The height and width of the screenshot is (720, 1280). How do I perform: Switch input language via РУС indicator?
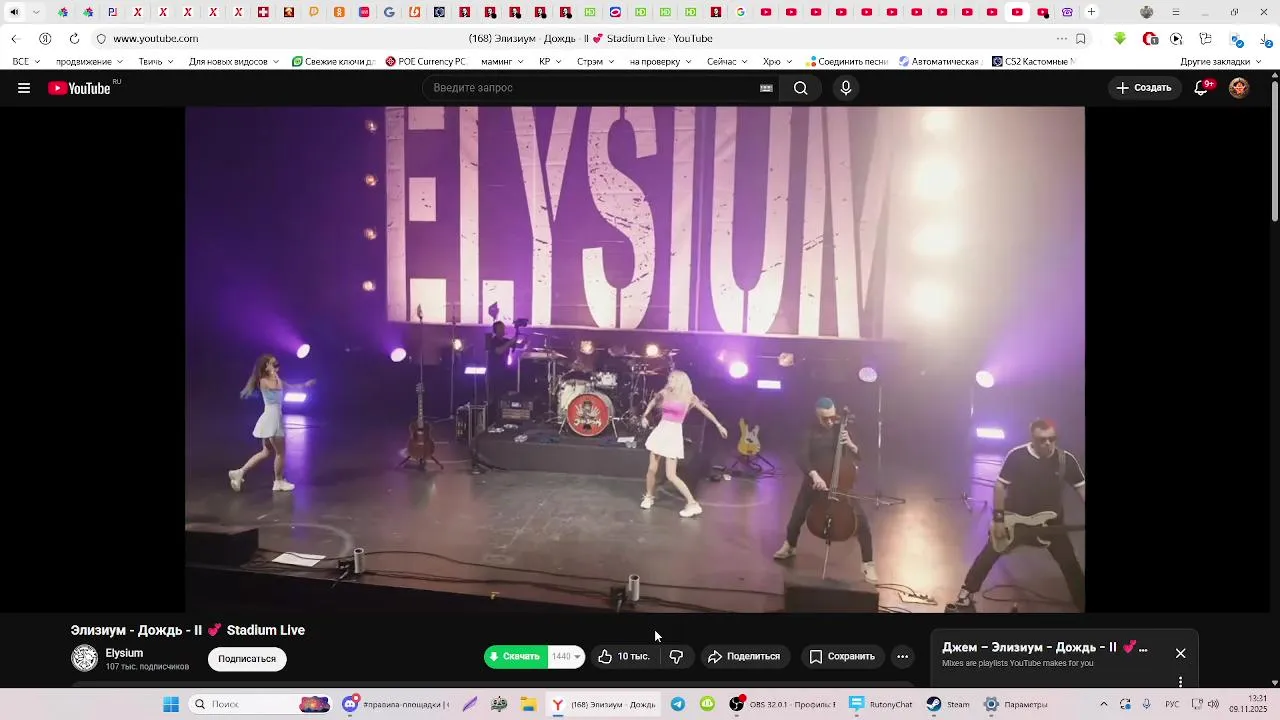[1173, 704]
